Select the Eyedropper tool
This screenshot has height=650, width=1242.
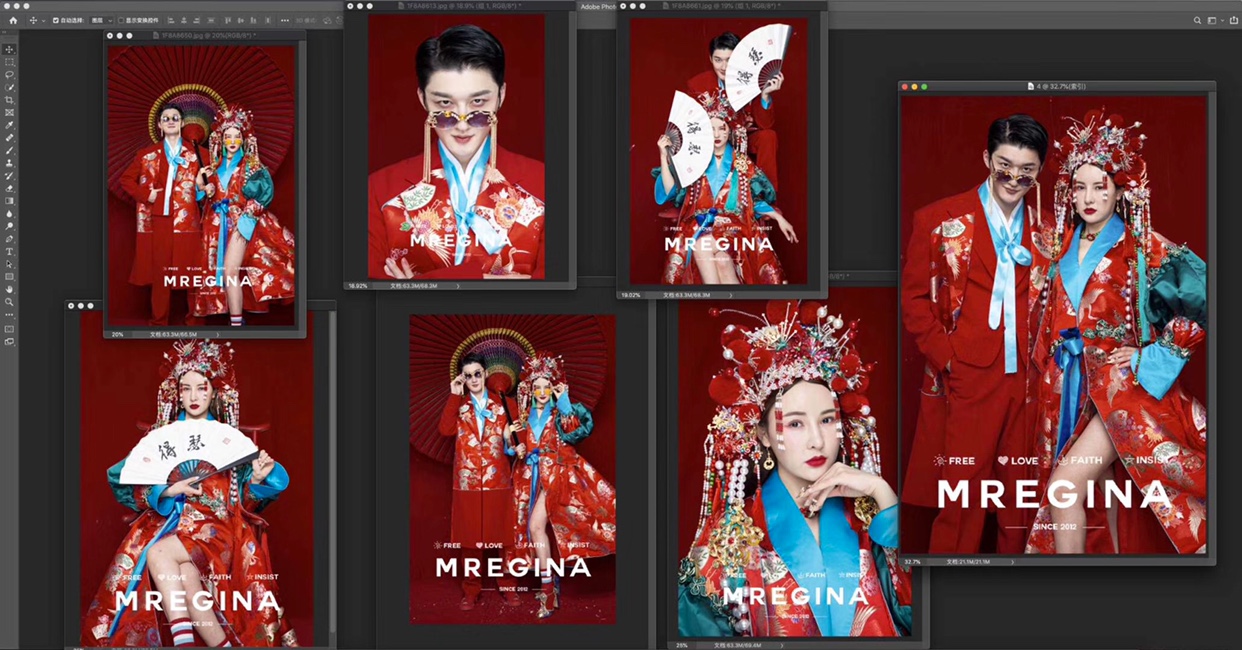point(9,125)
